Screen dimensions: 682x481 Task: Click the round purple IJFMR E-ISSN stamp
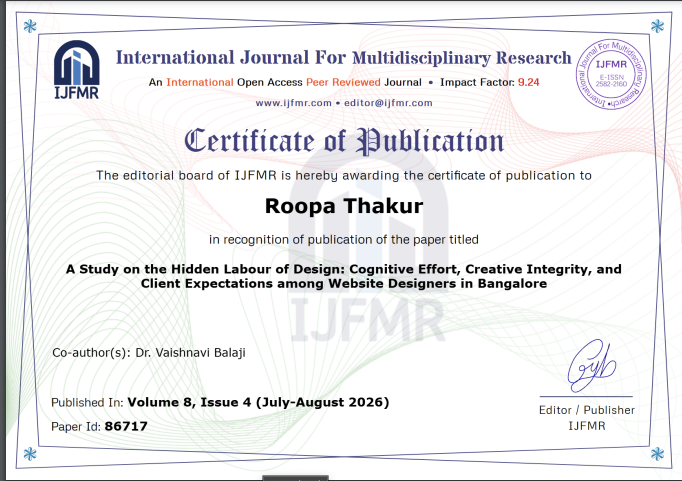tap(611, 74)
